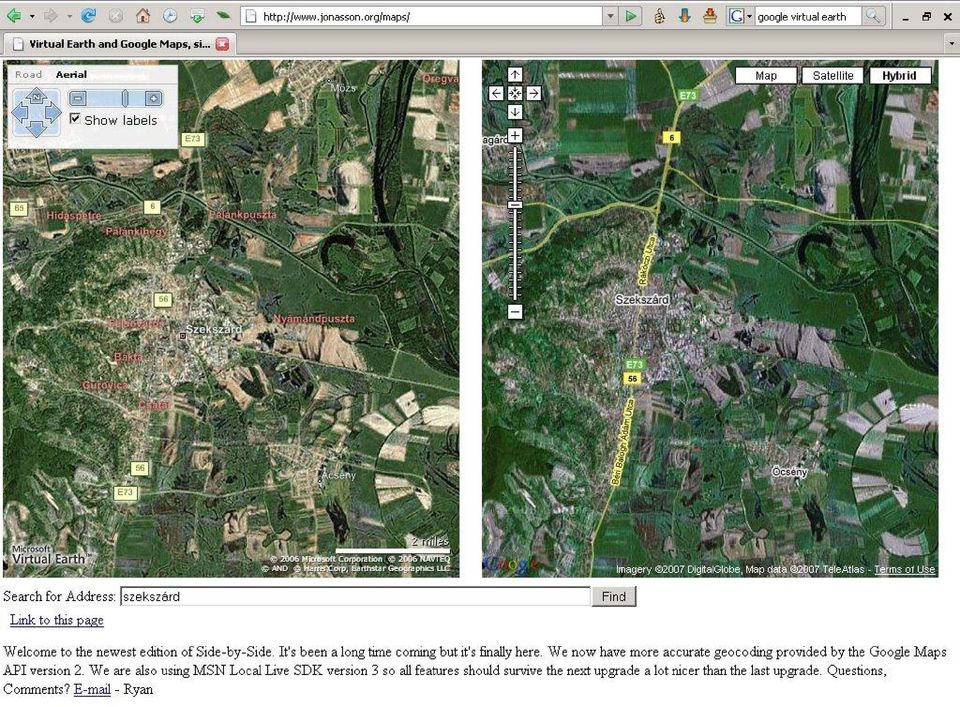Click Hidaspetre label on Virtual Earth map
The width and height of the screenshot is (960, 707).
(x=74, y=215)
